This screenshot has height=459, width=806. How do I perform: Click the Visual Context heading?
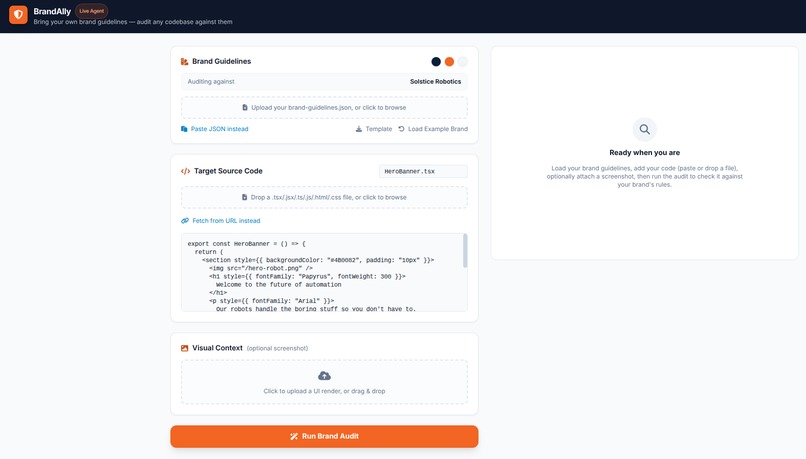click(x=217, y=348)
